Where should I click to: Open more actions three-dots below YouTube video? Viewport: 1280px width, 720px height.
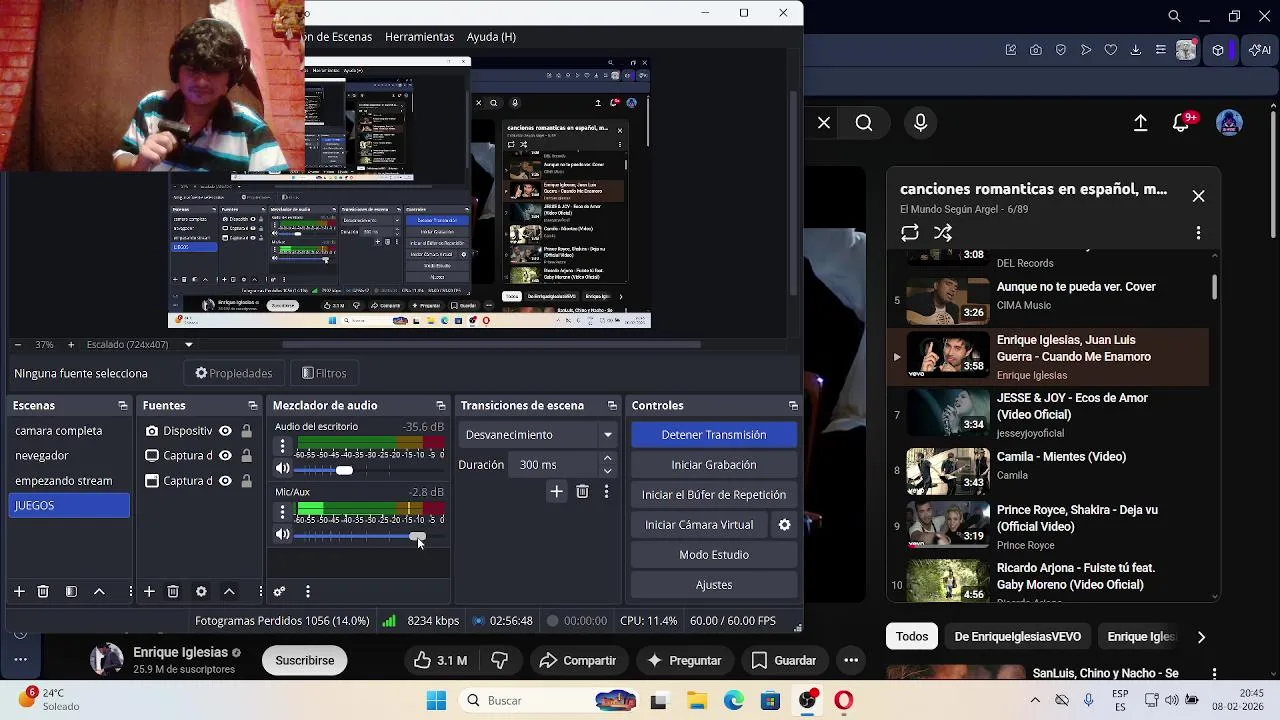click(x=851, y=661)
